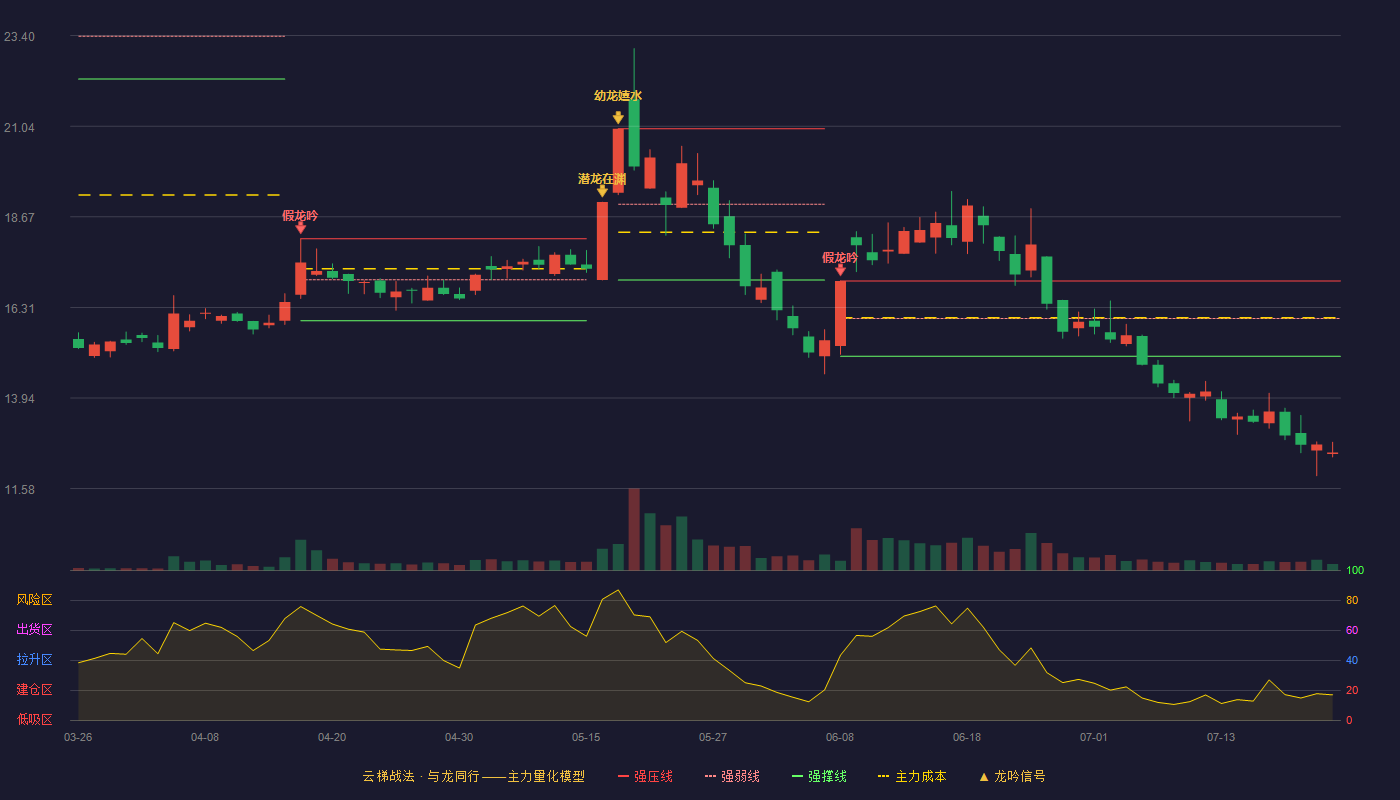
Task: Click the 06-08 date label
Action: coord(840,737)
